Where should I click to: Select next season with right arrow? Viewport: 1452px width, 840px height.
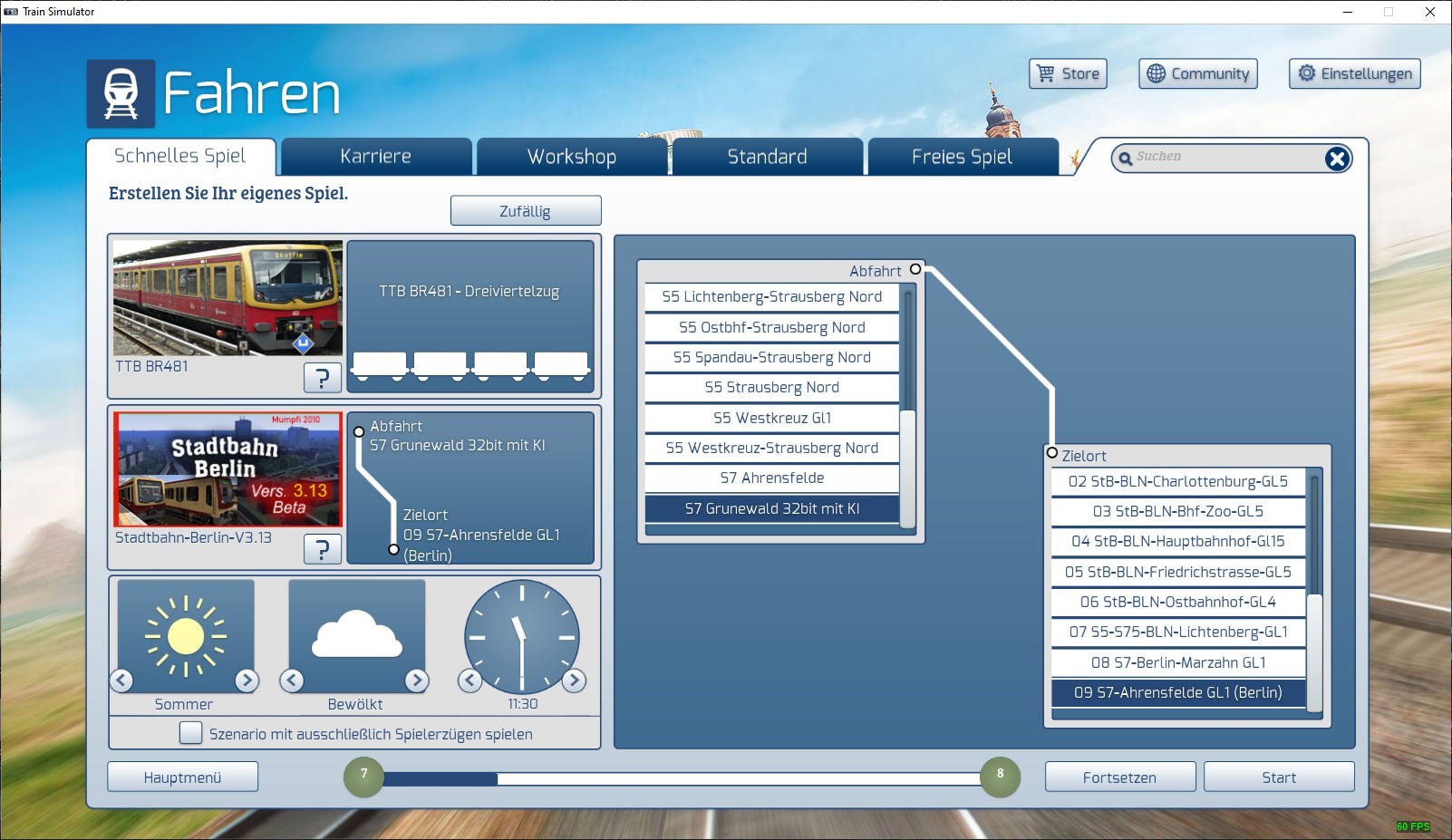[247, 680]
